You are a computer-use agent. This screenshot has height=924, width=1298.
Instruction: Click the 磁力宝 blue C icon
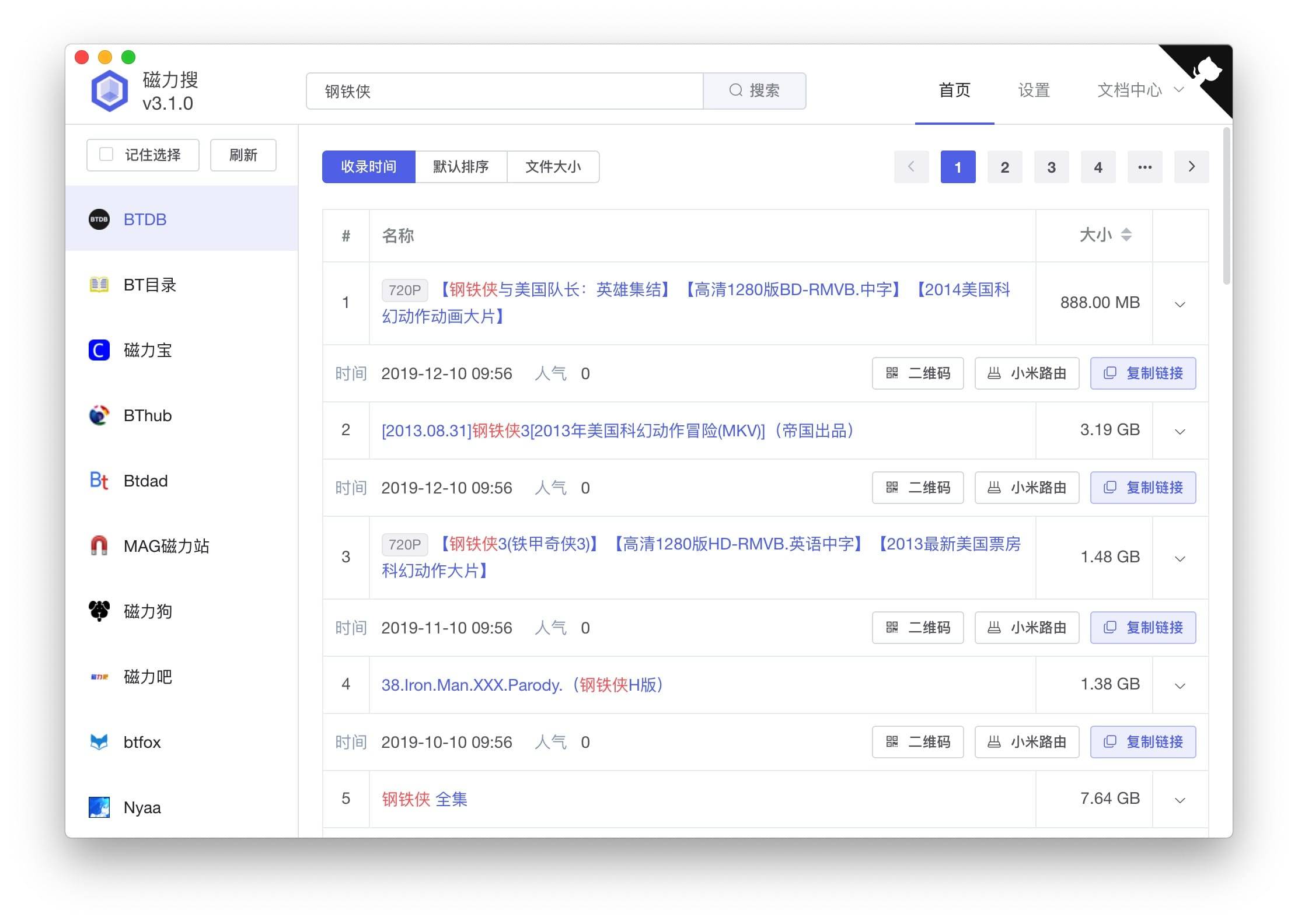click(x=99, y=350)
